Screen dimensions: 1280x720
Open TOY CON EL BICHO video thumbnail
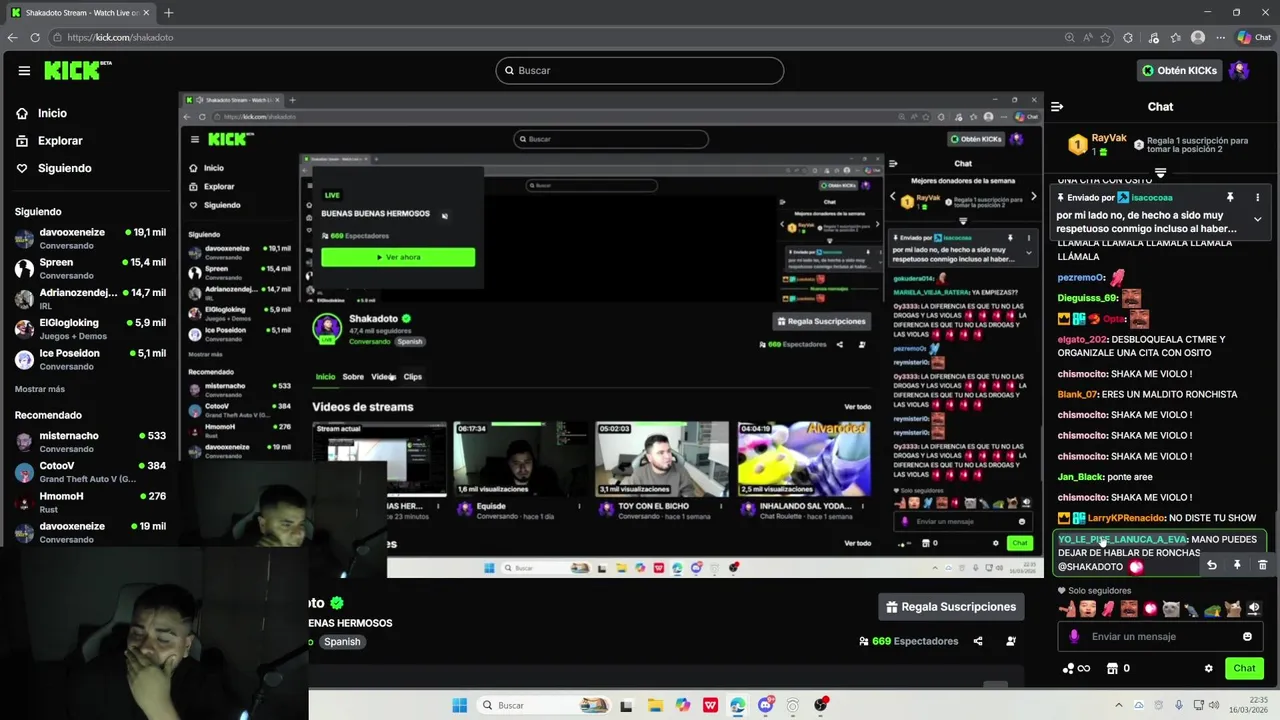point(662,459)
